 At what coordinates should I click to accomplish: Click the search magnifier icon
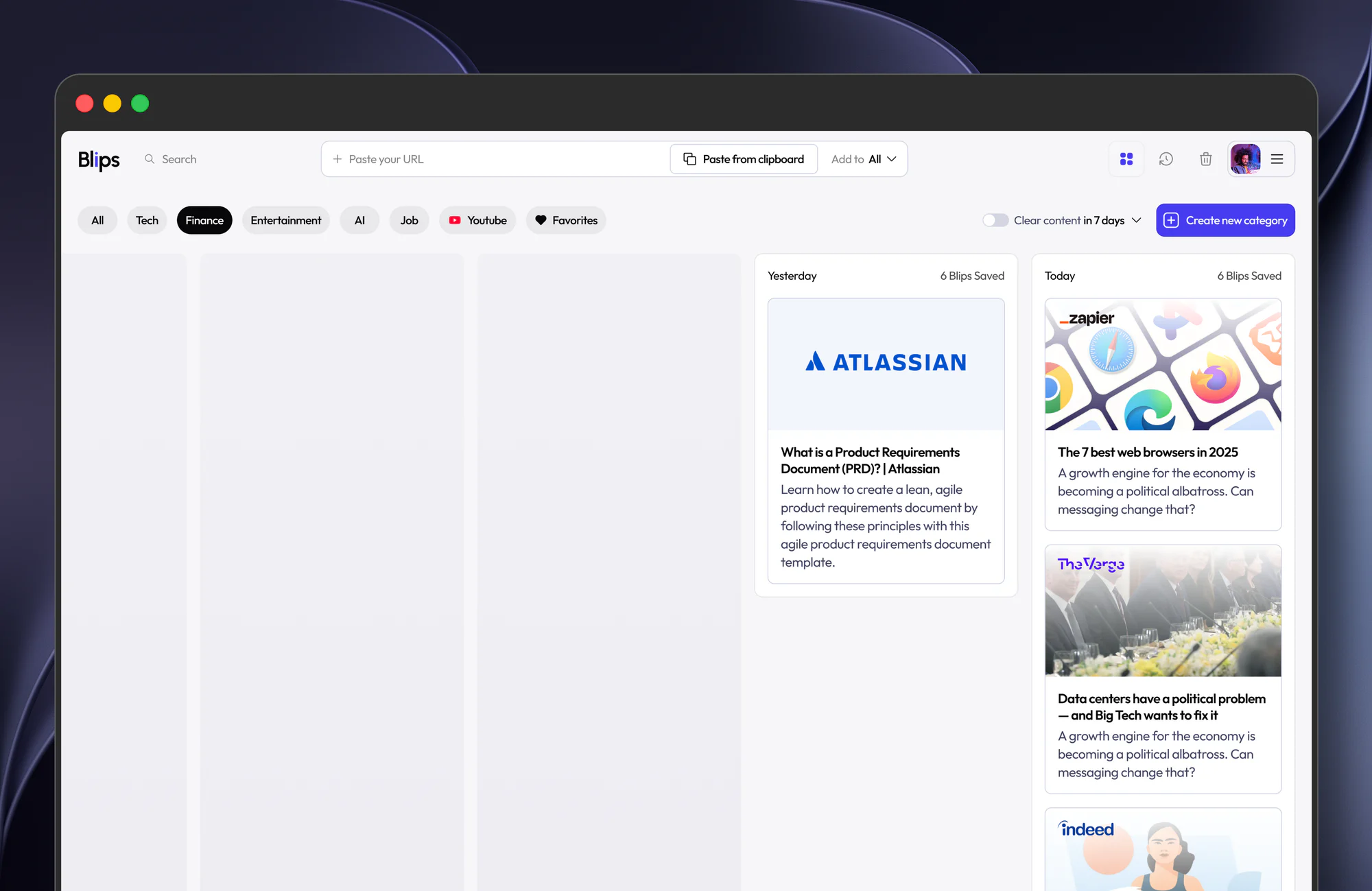tap(150, 159)
